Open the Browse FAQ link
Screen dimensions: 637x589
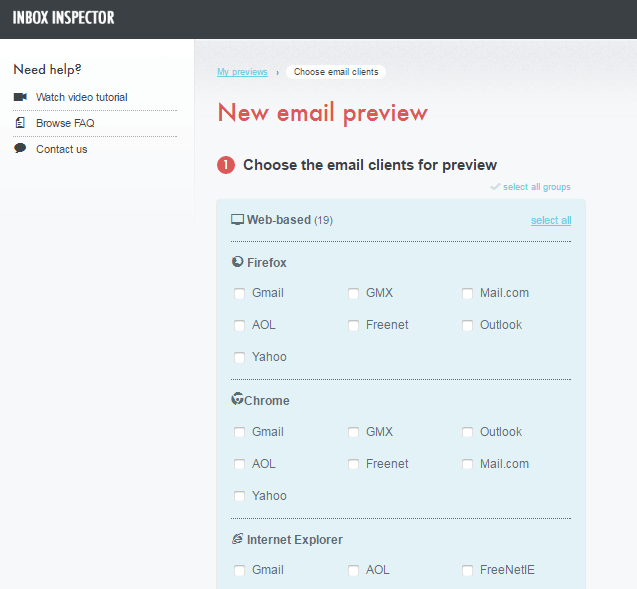tap(65, 123)
